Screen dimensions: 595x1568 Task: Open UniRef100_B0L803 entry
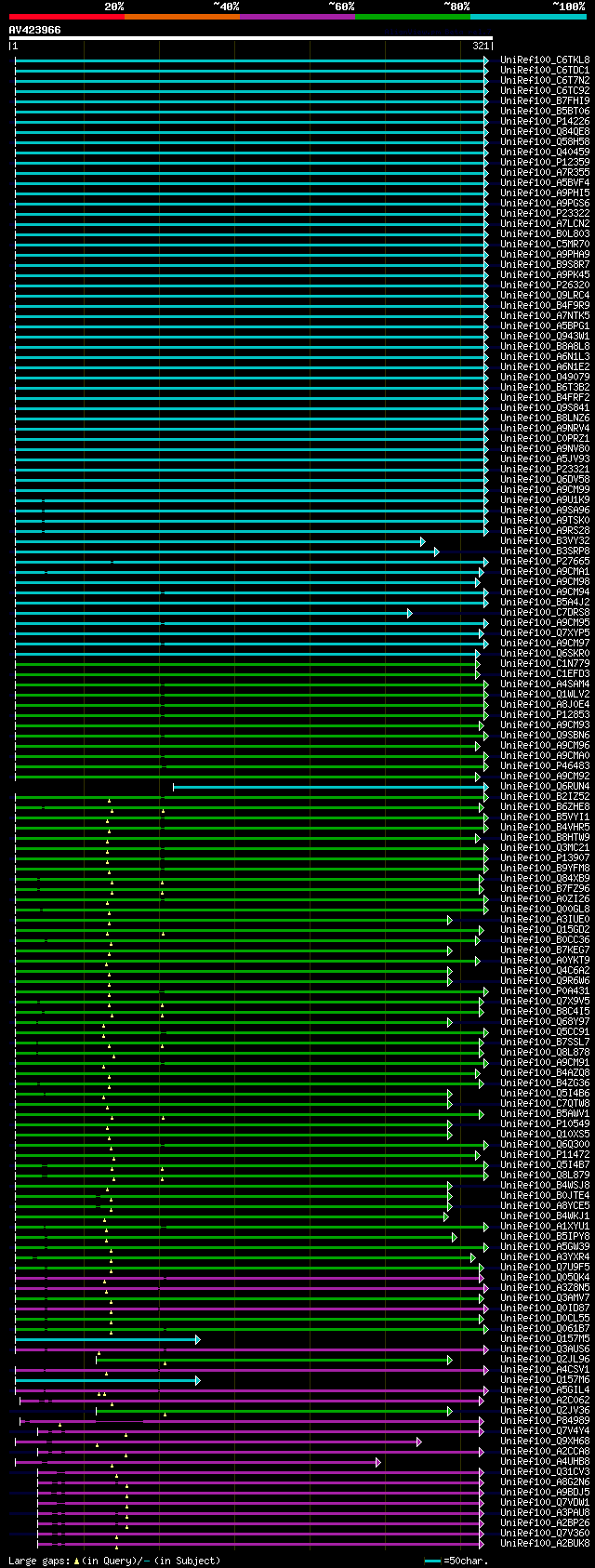click(x=545, y=233)
